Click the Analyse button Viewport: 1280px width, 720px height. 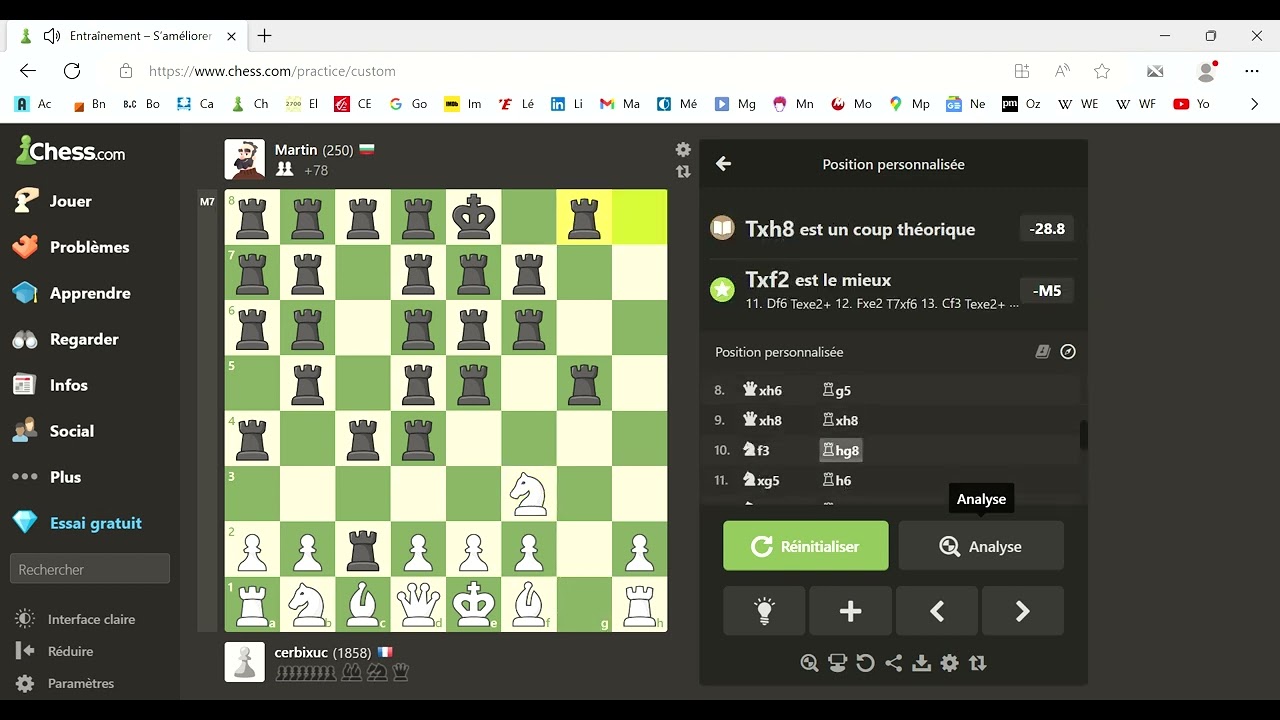click(x=981, y=546)
